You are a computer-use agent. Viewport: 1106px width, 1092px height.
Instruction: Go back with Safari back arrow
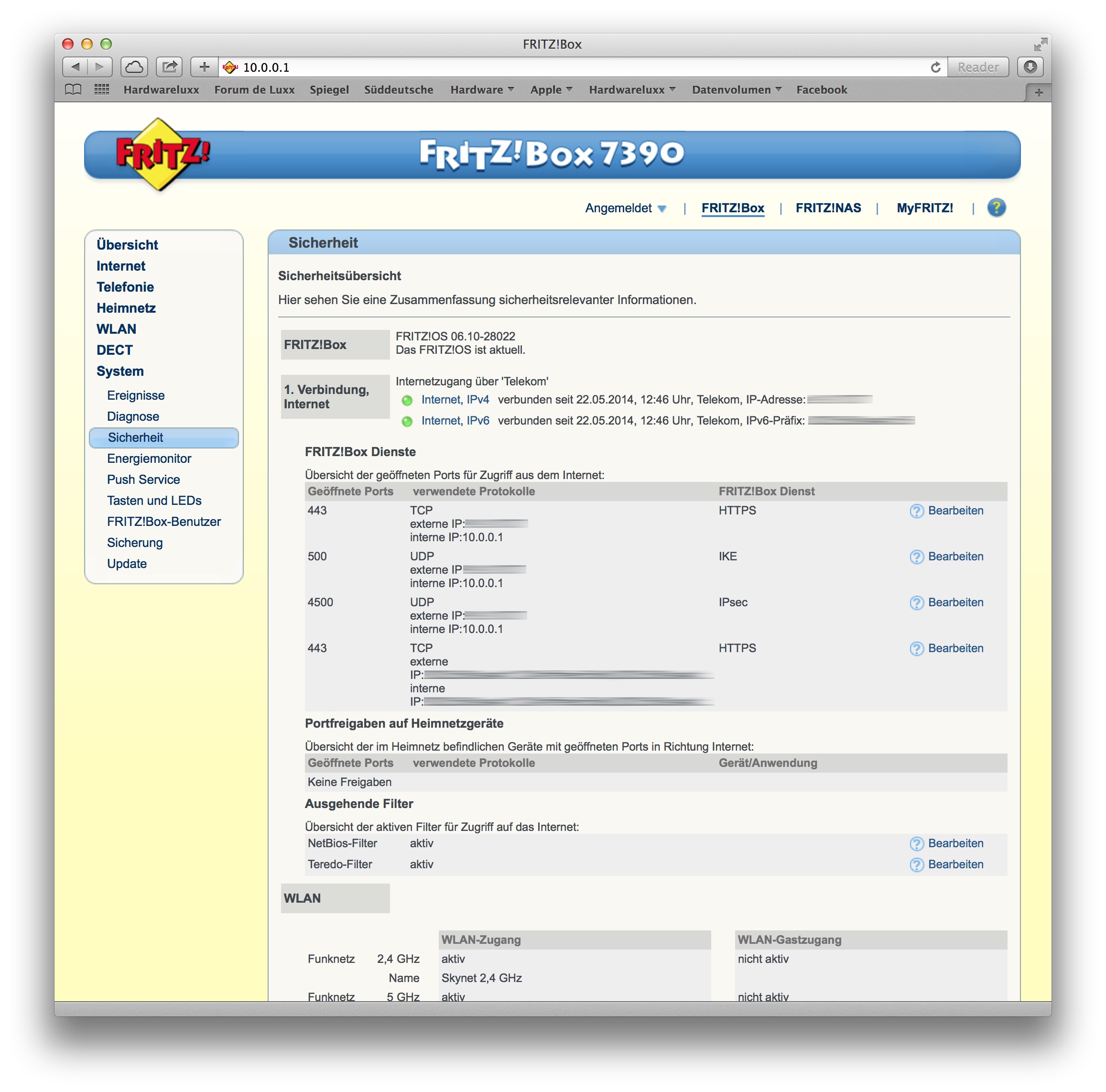click(75, 67)
